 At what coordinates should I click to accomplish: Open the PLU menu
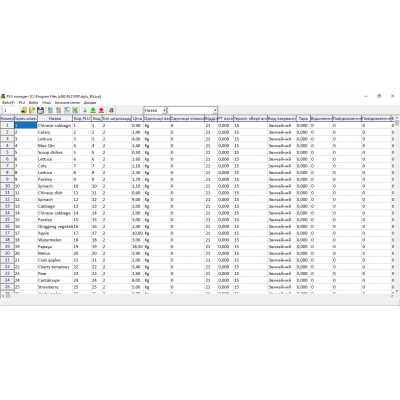(x=22, y=103)
